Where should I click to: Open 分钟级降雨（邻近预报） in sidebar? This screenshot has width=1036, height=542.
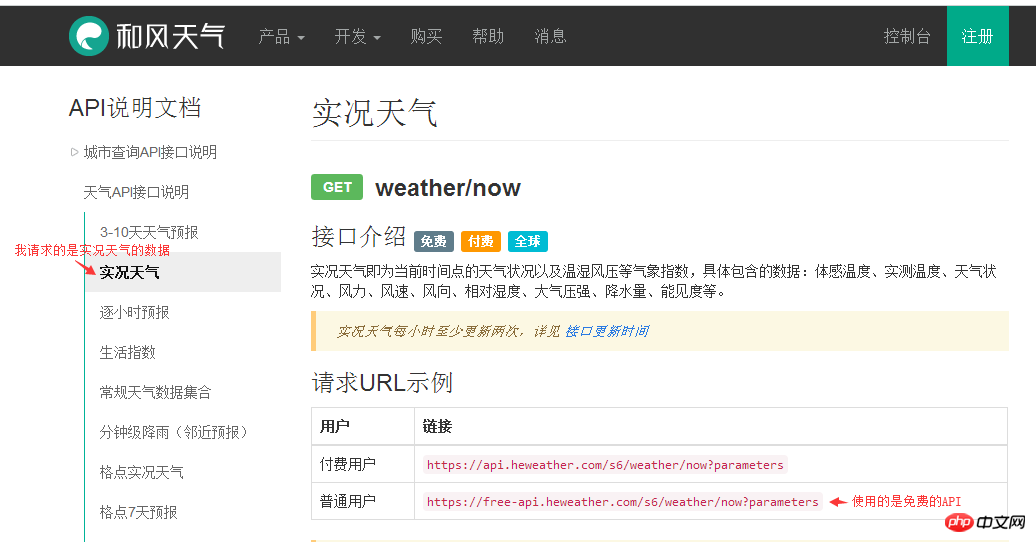click(176, 432)
